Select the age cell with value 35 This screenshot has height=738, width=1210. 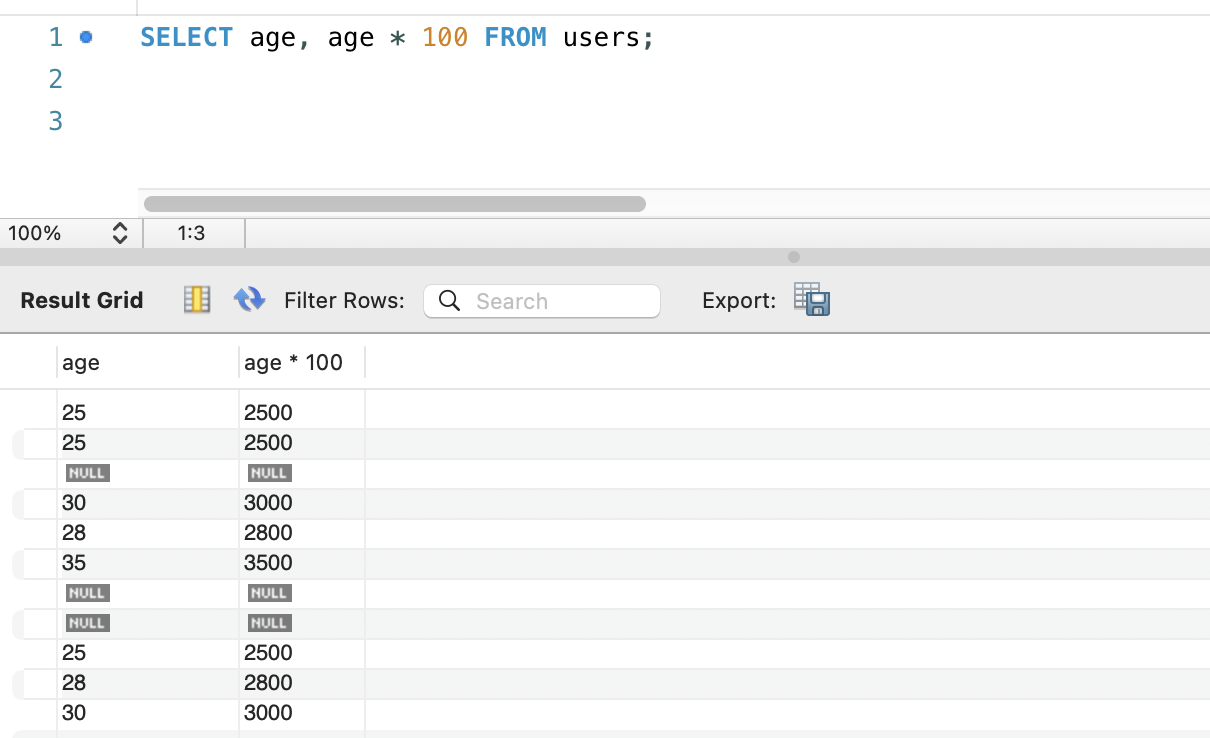[74, 563]
